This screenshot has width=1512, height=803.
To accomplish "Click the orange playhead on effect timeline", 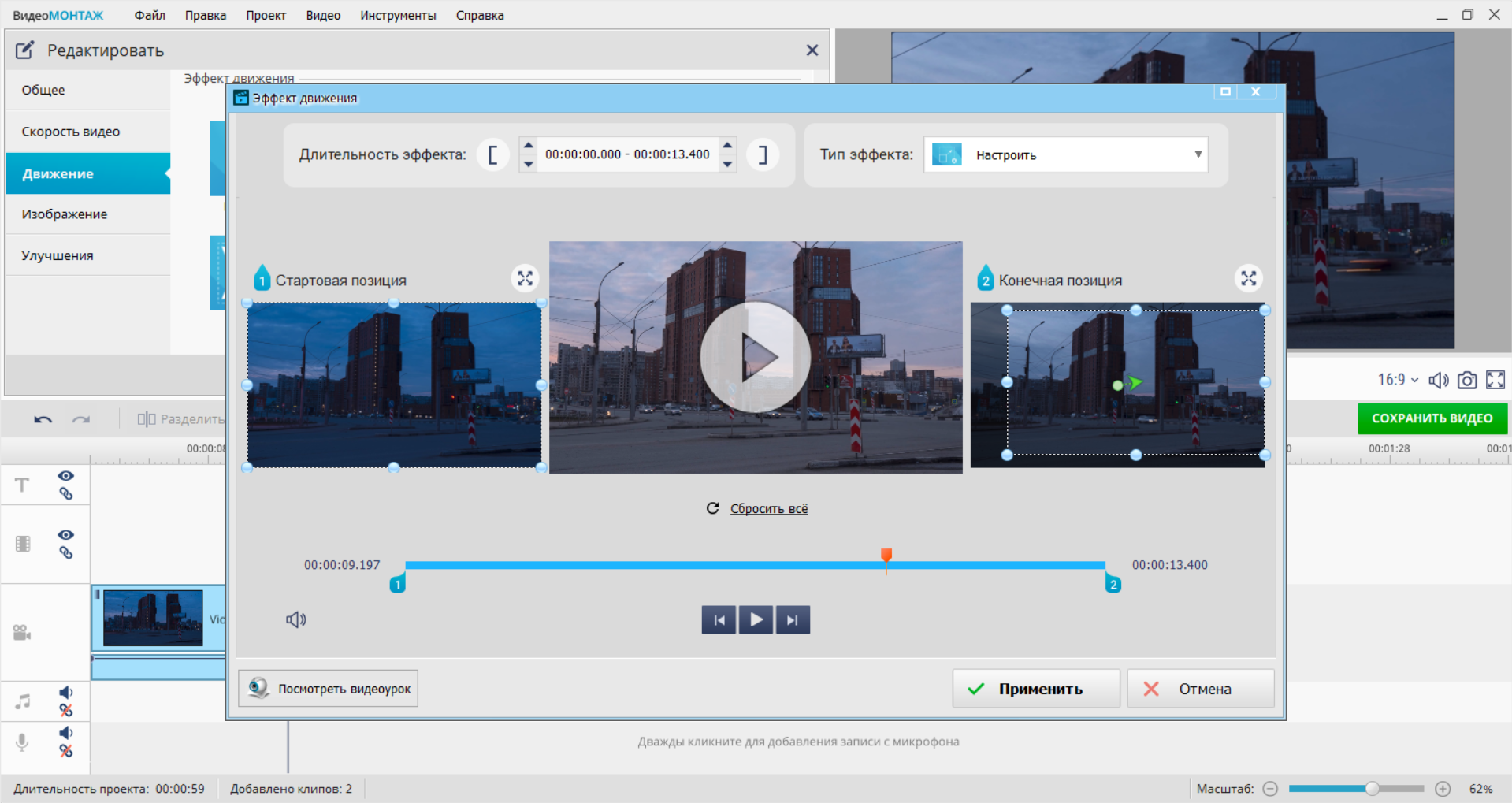I will point(886,558).
